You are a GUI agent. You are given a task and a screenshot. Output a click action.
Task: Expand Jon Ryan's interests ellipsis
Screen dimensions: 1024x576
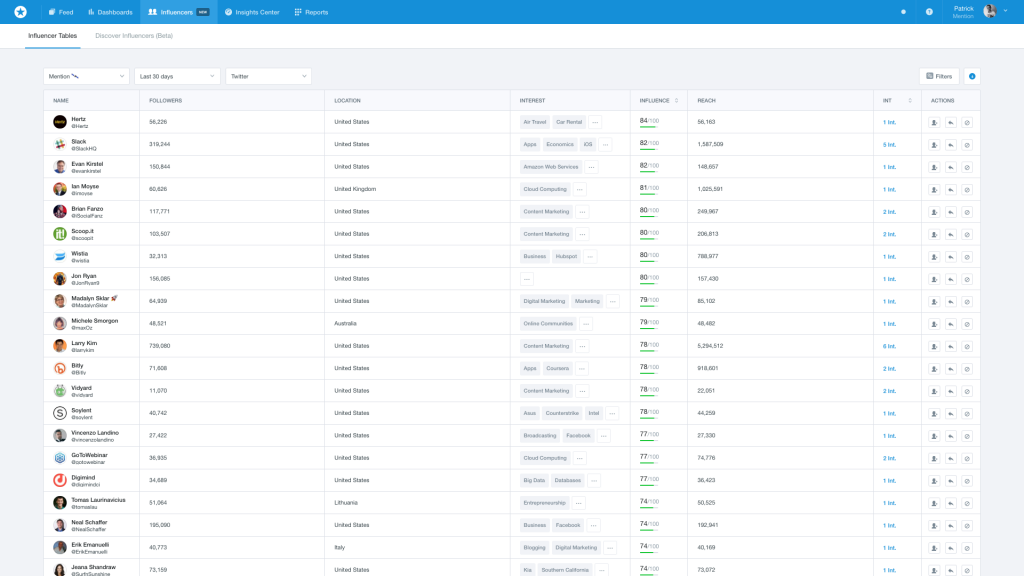coord(526,279)
